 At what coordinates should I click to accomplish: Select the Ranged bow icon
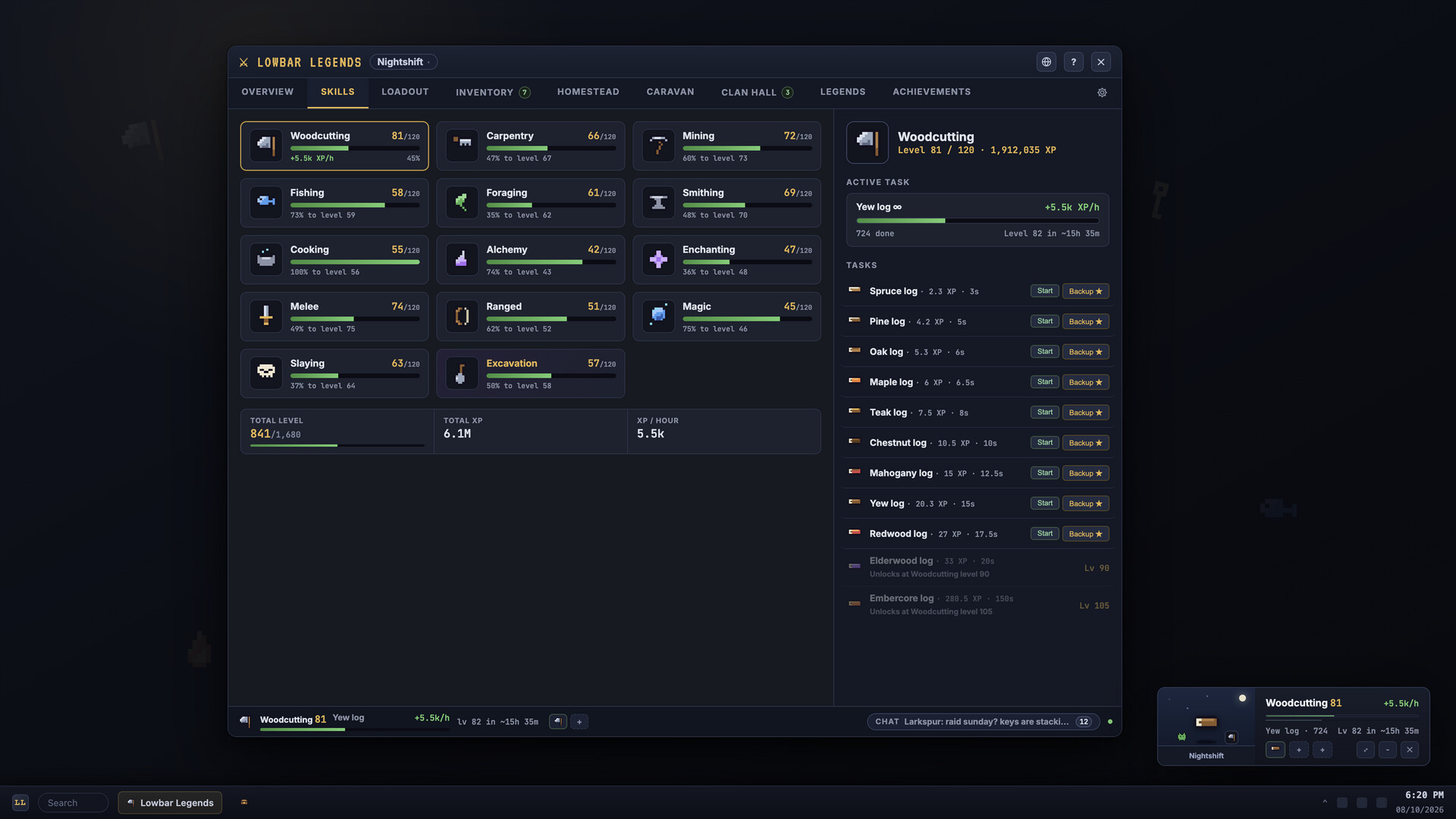click(x=462, y=316)
